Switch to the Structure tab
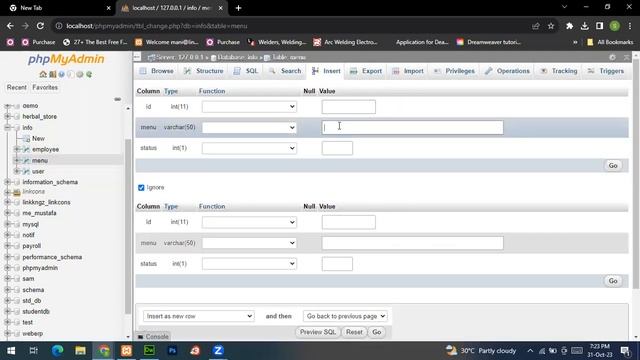Image resolution: width=640 pixels, height=360 pixels. [203, 71]
